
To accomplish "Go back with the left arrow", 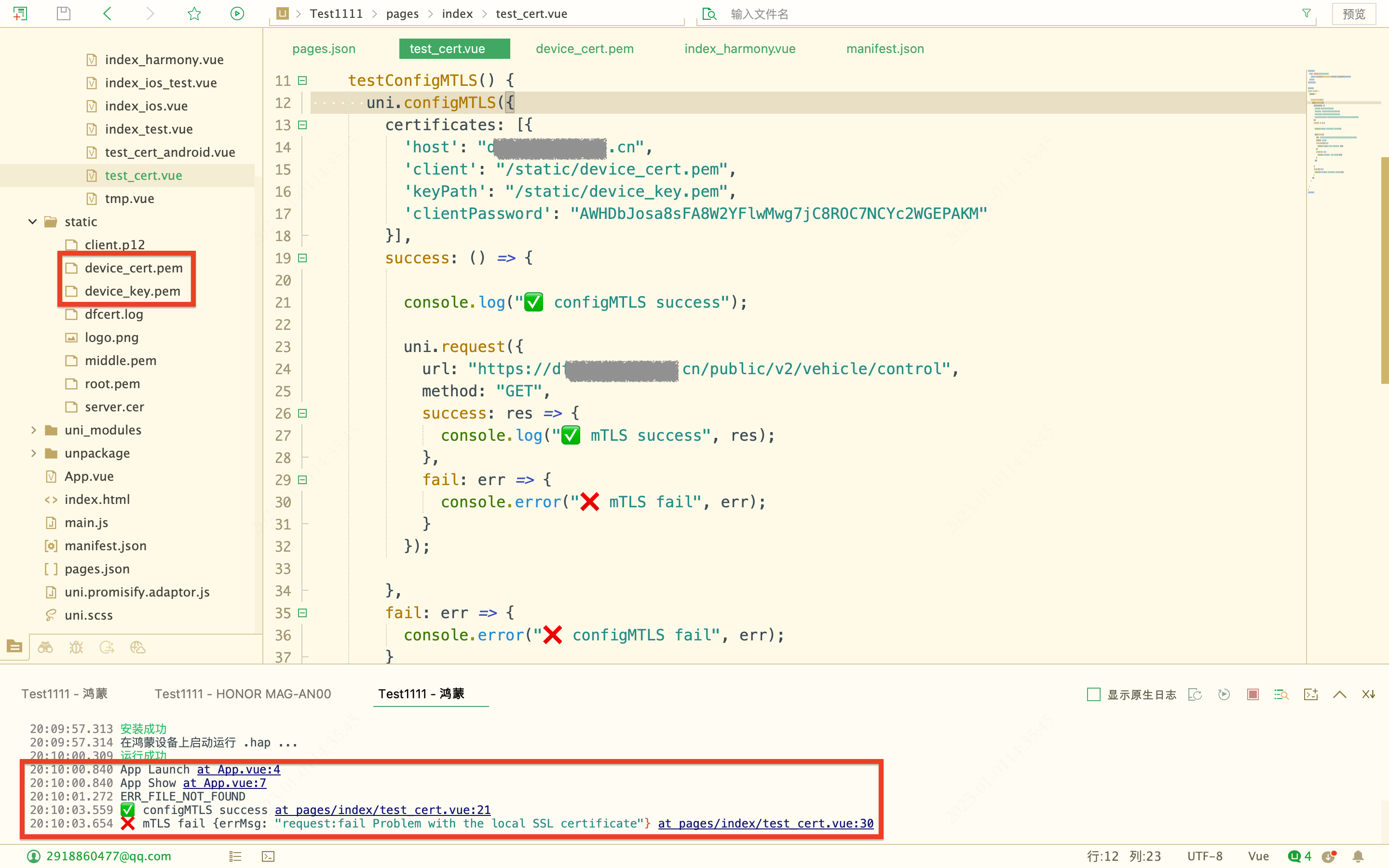I will point(108,14).
